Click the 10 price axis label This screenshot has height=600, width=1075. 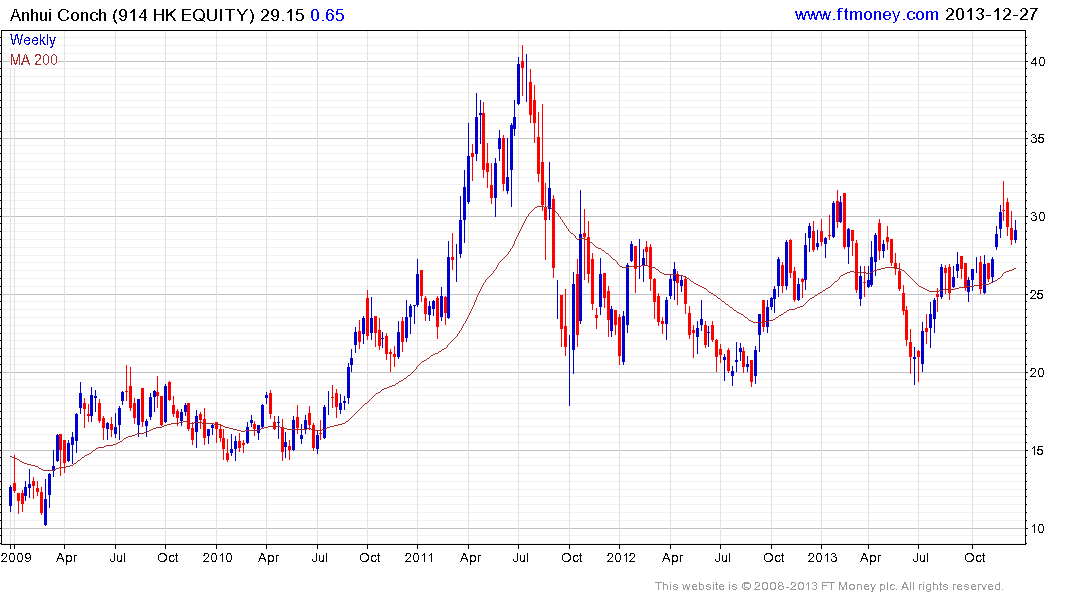pos(1038,529)
